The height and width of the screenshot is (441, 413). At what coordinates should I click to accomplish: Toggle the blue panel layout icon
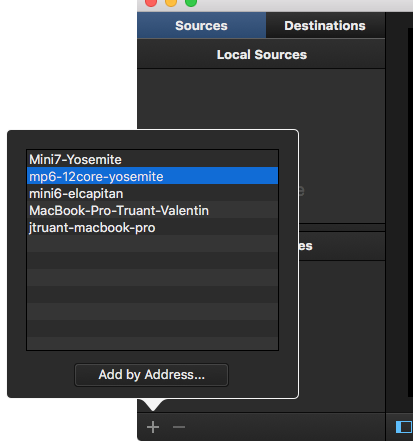404,427
